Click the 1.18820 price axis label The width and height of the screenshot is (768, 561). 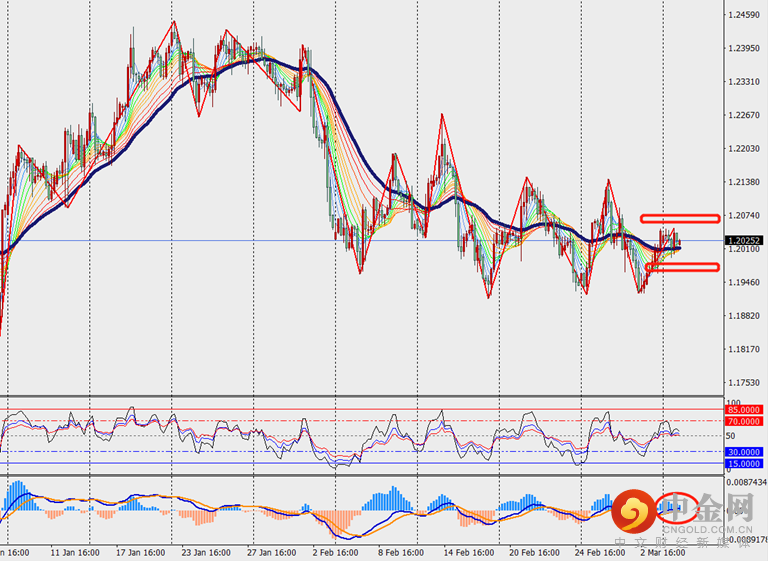744,316
